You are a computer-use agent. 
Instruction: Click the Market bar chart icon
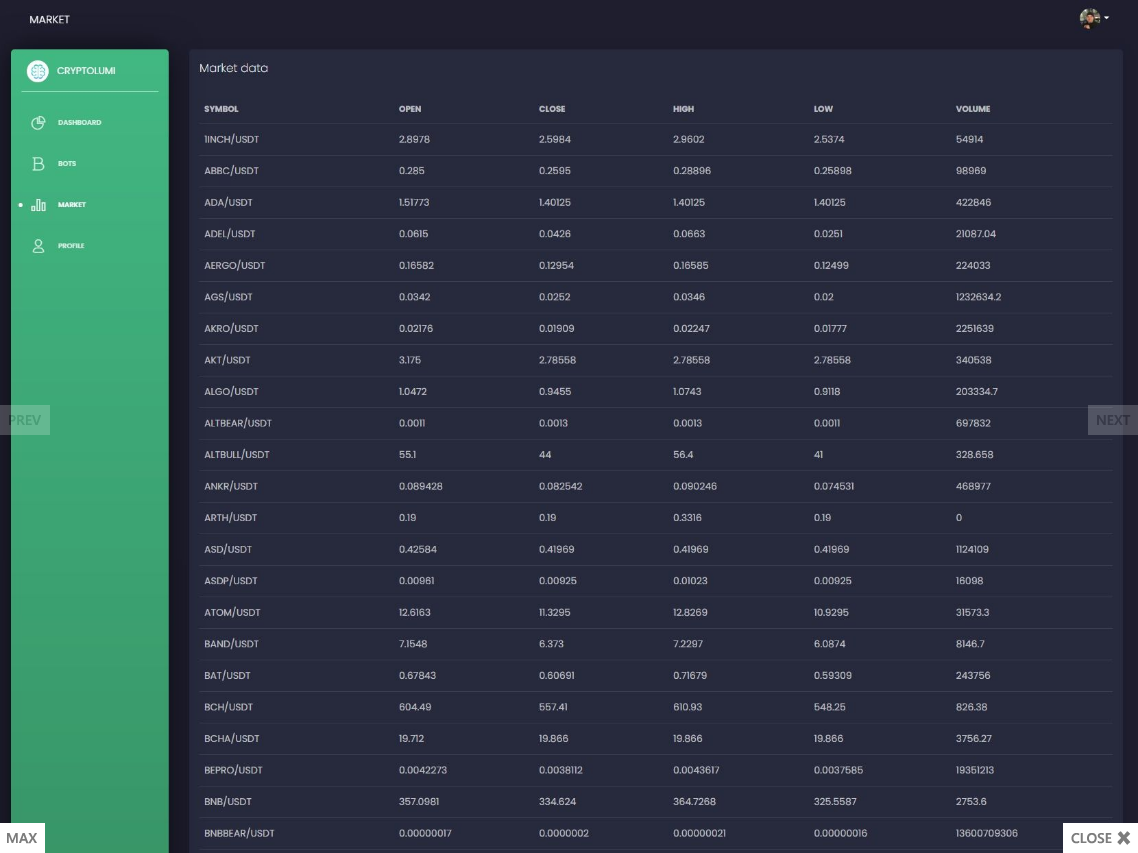[x=39, y=205]
